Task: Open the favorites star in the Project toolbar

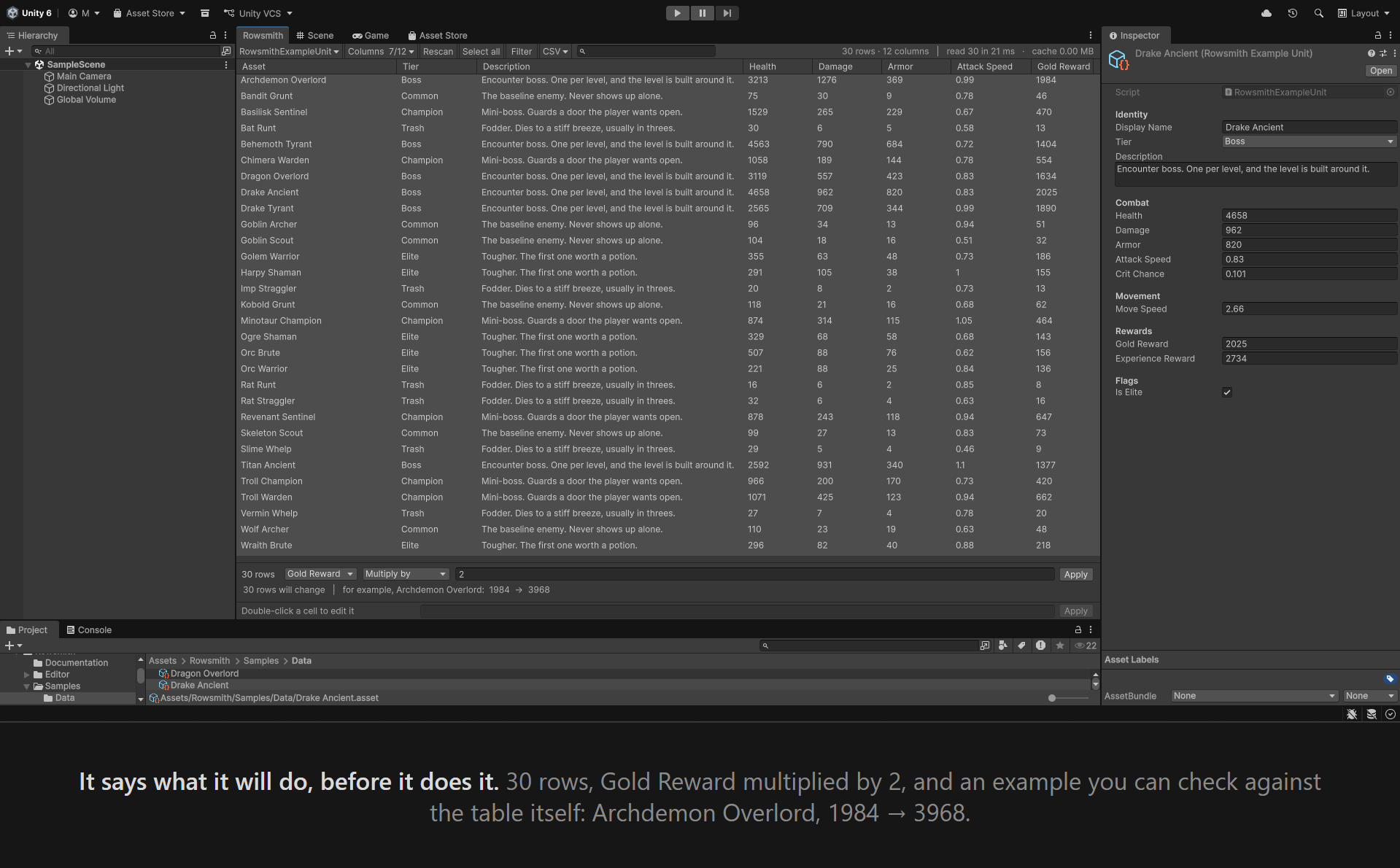Action: 1059,646
